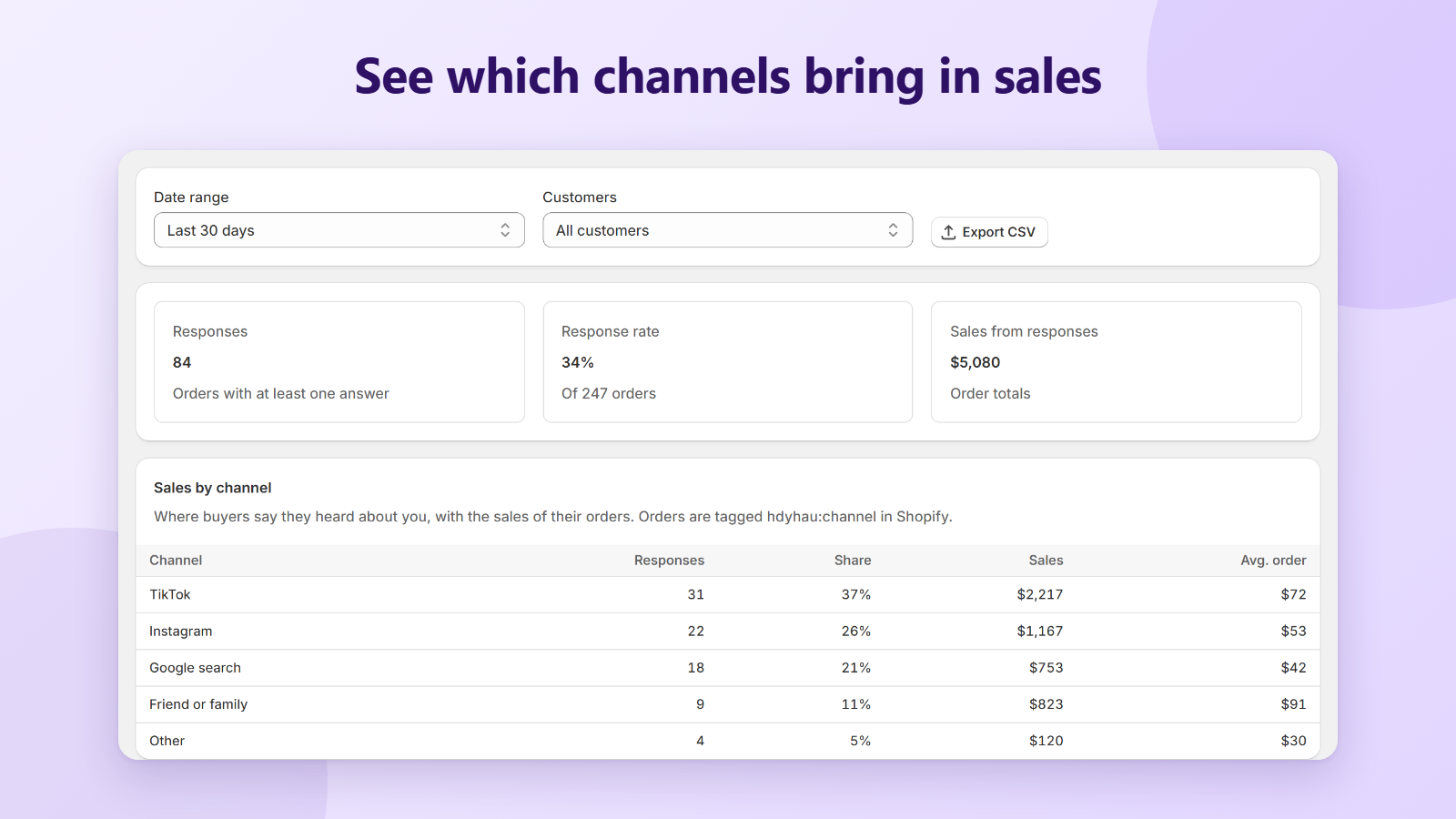Click the Responses column header

click(x=669, y=561)
